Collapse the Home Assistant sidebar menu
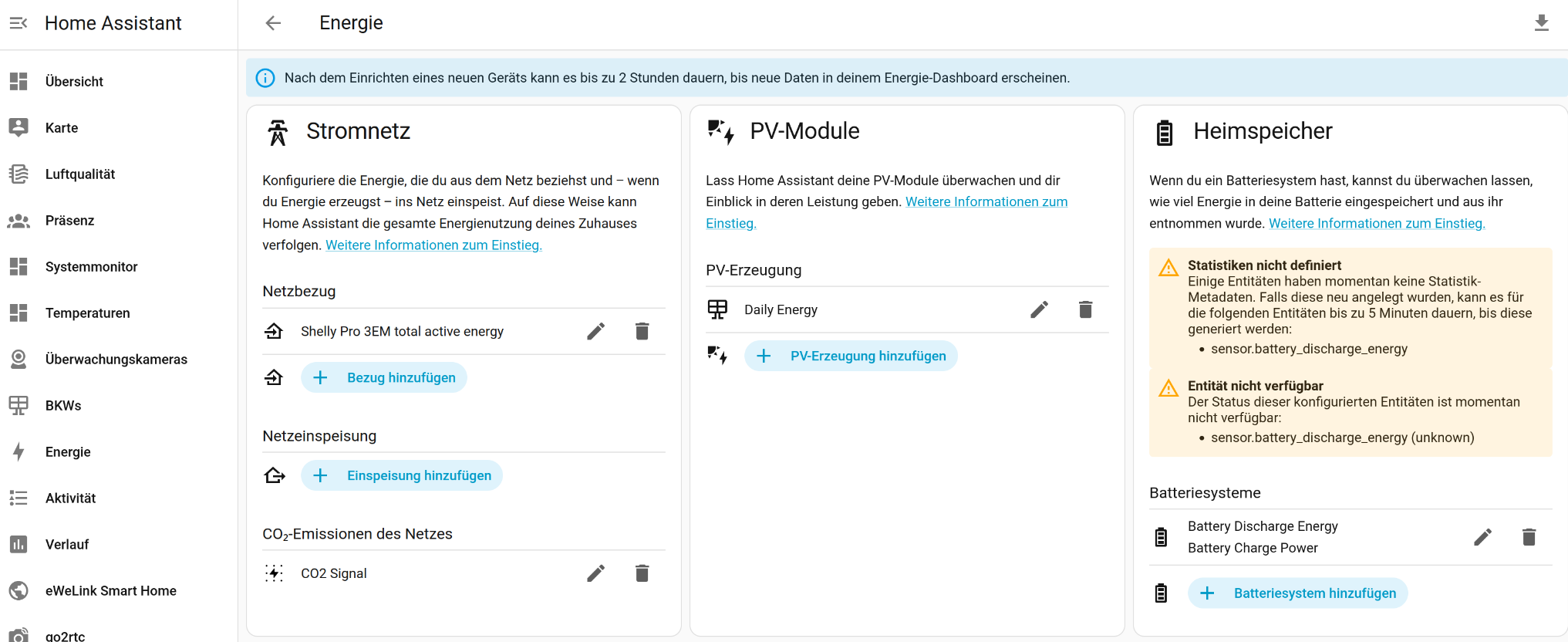 (19, 23)
